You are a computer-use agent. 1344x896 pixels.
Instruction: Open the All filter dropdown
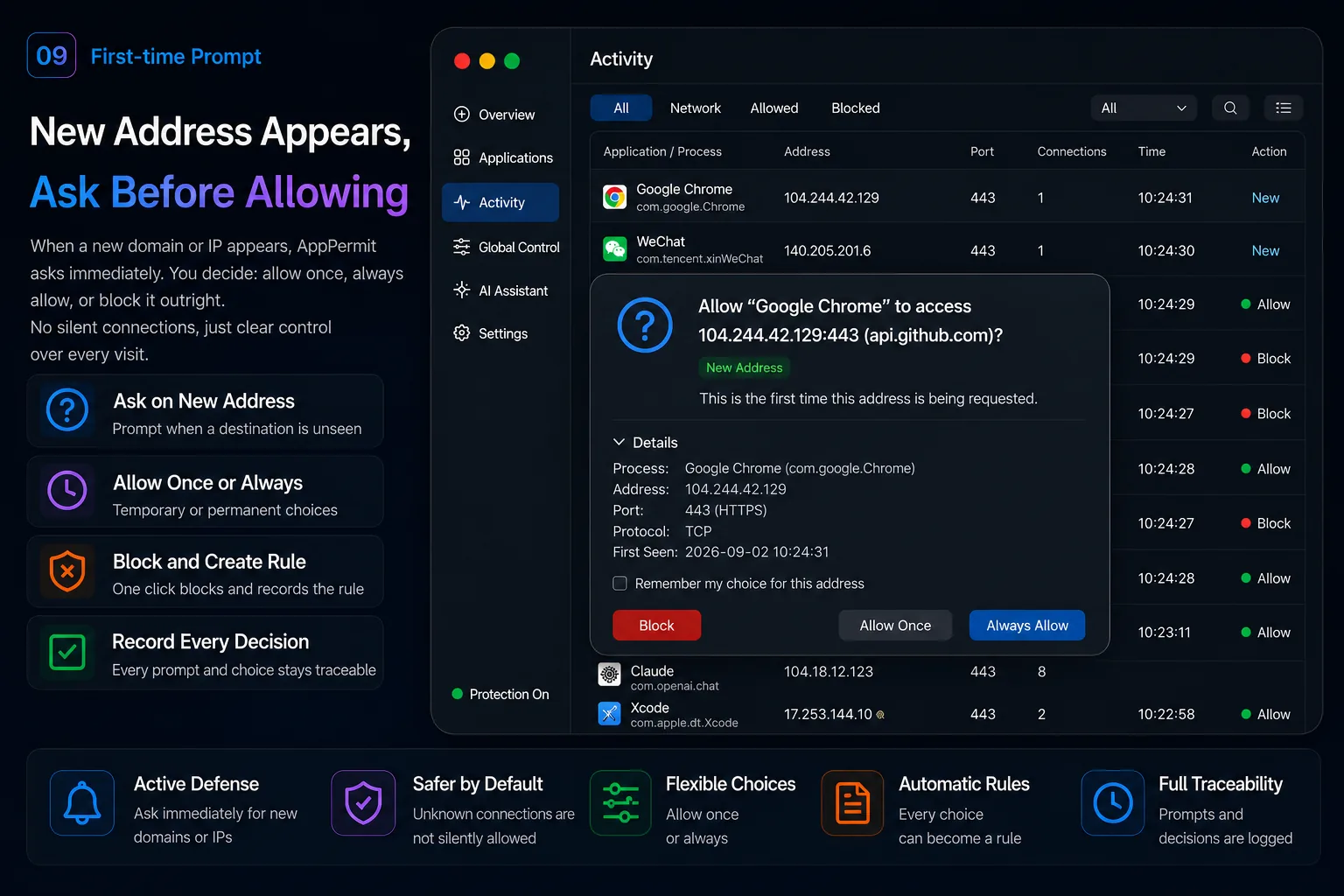point(1144,108)
